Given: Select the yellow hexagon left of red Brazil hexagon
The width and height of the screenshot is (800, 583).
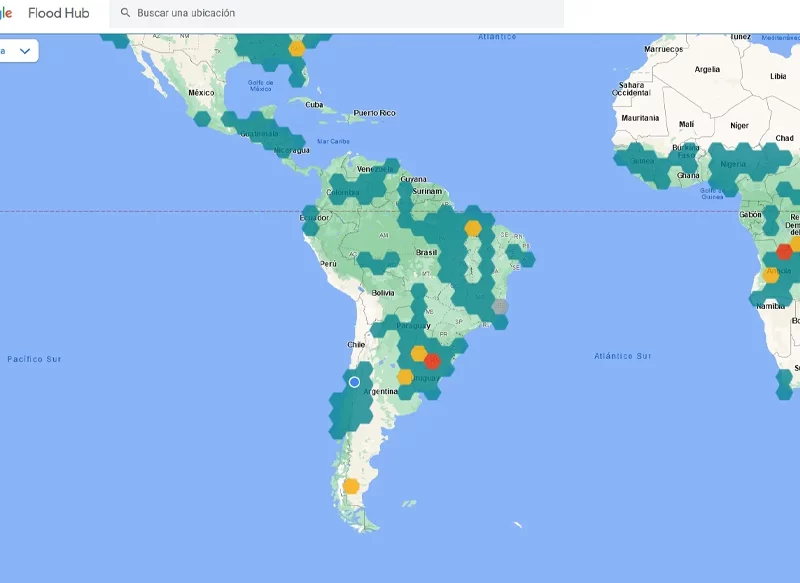Looking at the screenshot, I should point(419,353).
